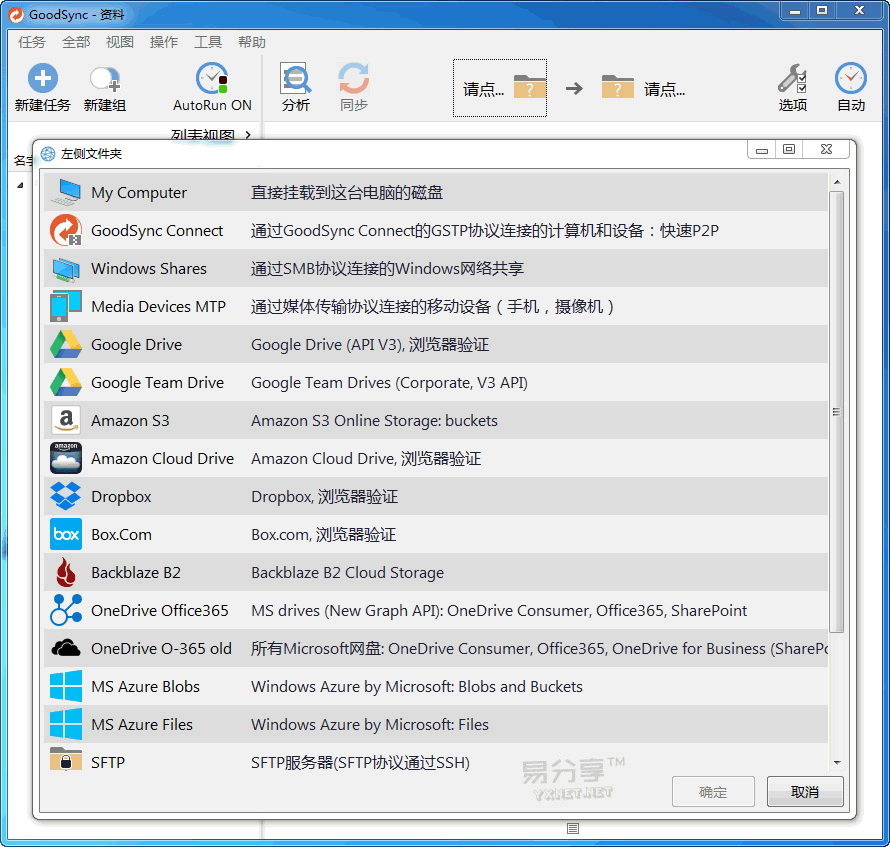
Task: Select the Dropbox icon
Action: pyautogui.click(x=66, y=496)
